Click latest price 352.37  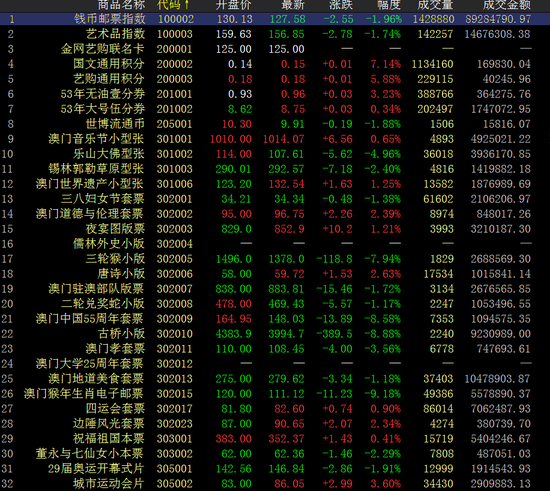[x=286, y=439]
